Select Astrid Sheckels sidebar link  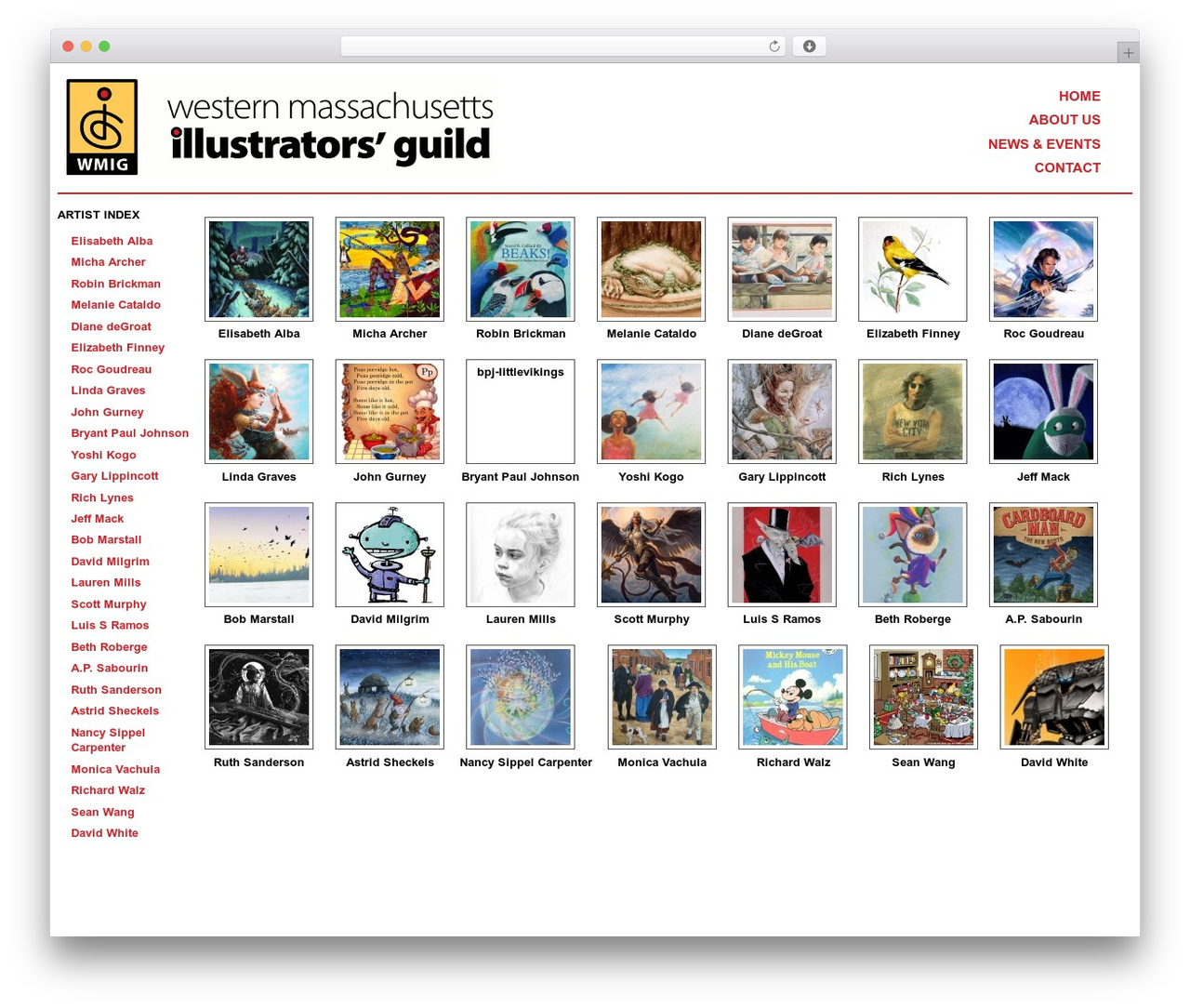(115, 711)
